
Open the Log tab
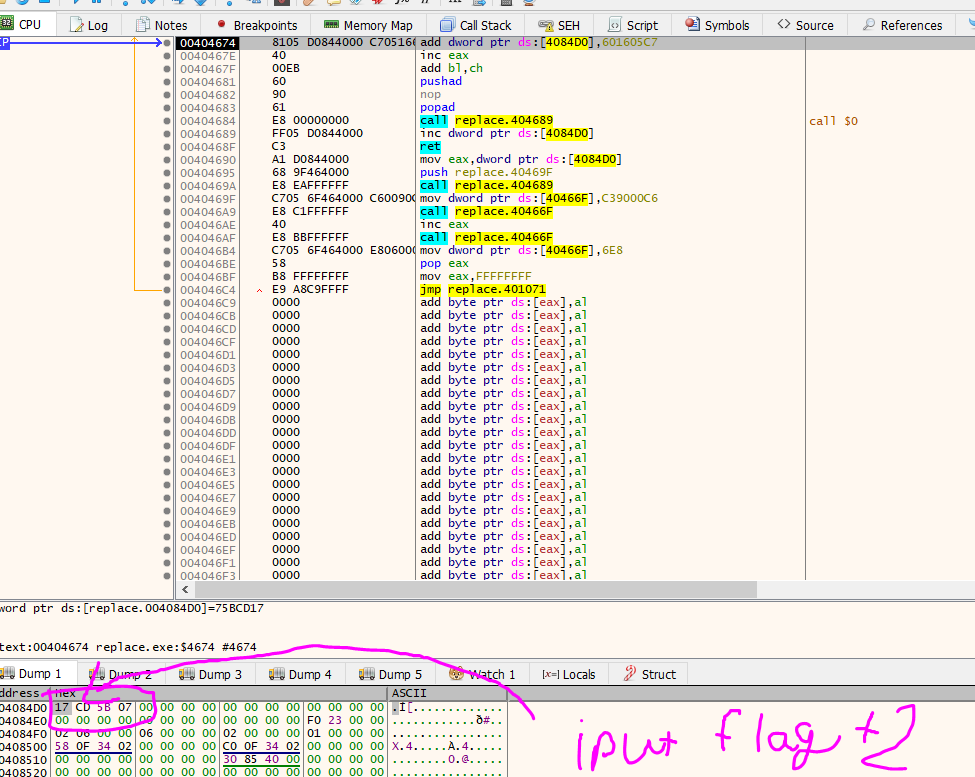coord(89,25)
